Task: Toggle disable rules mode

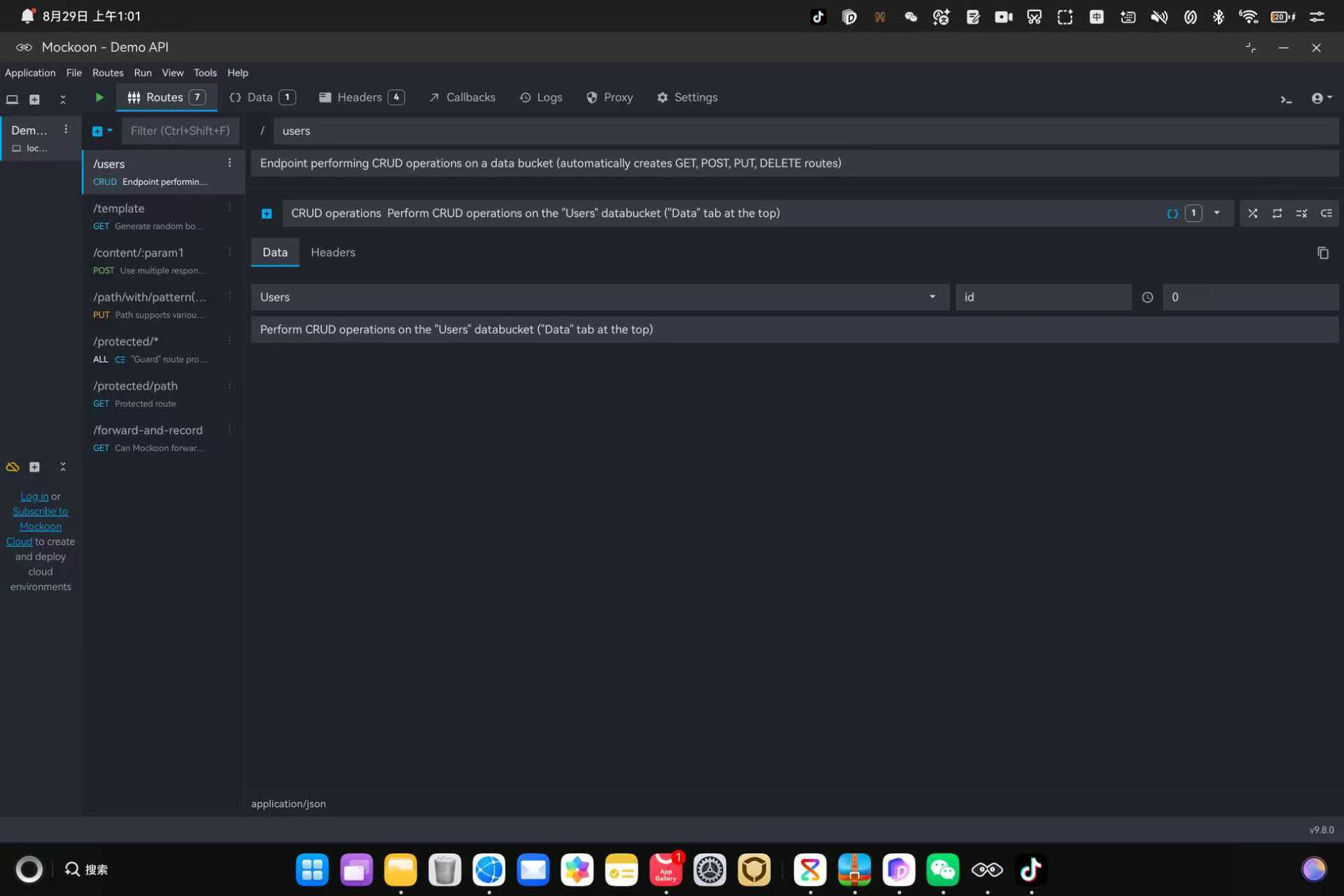Action: point(1301,213)
